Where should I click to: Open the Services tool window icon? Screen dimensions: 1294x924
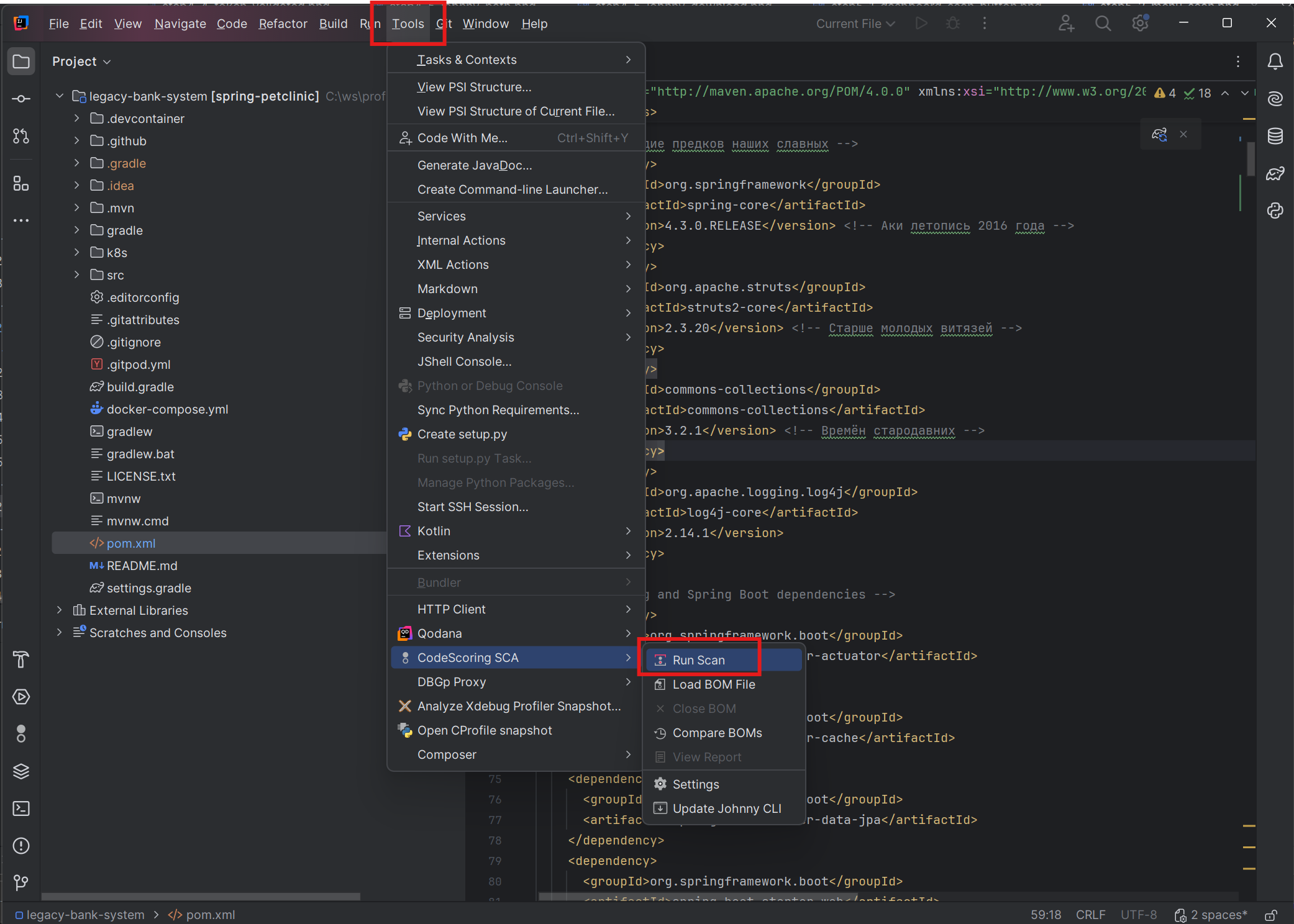tap(21, 697)
